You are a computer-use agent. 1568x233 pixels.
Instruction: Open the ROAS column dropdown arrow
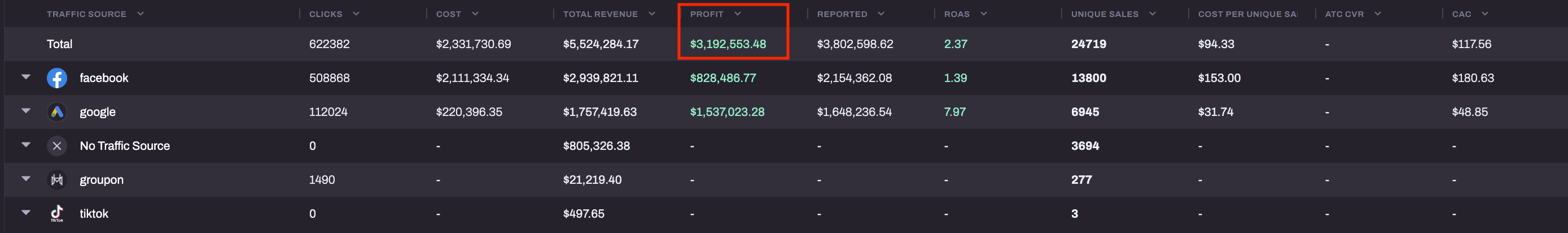pyautogui.click(x=984, y=14)
